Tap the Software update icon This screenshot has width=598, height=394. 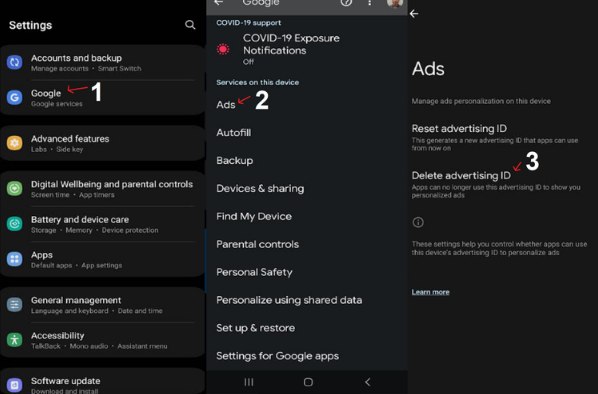(x=14, y=385)
